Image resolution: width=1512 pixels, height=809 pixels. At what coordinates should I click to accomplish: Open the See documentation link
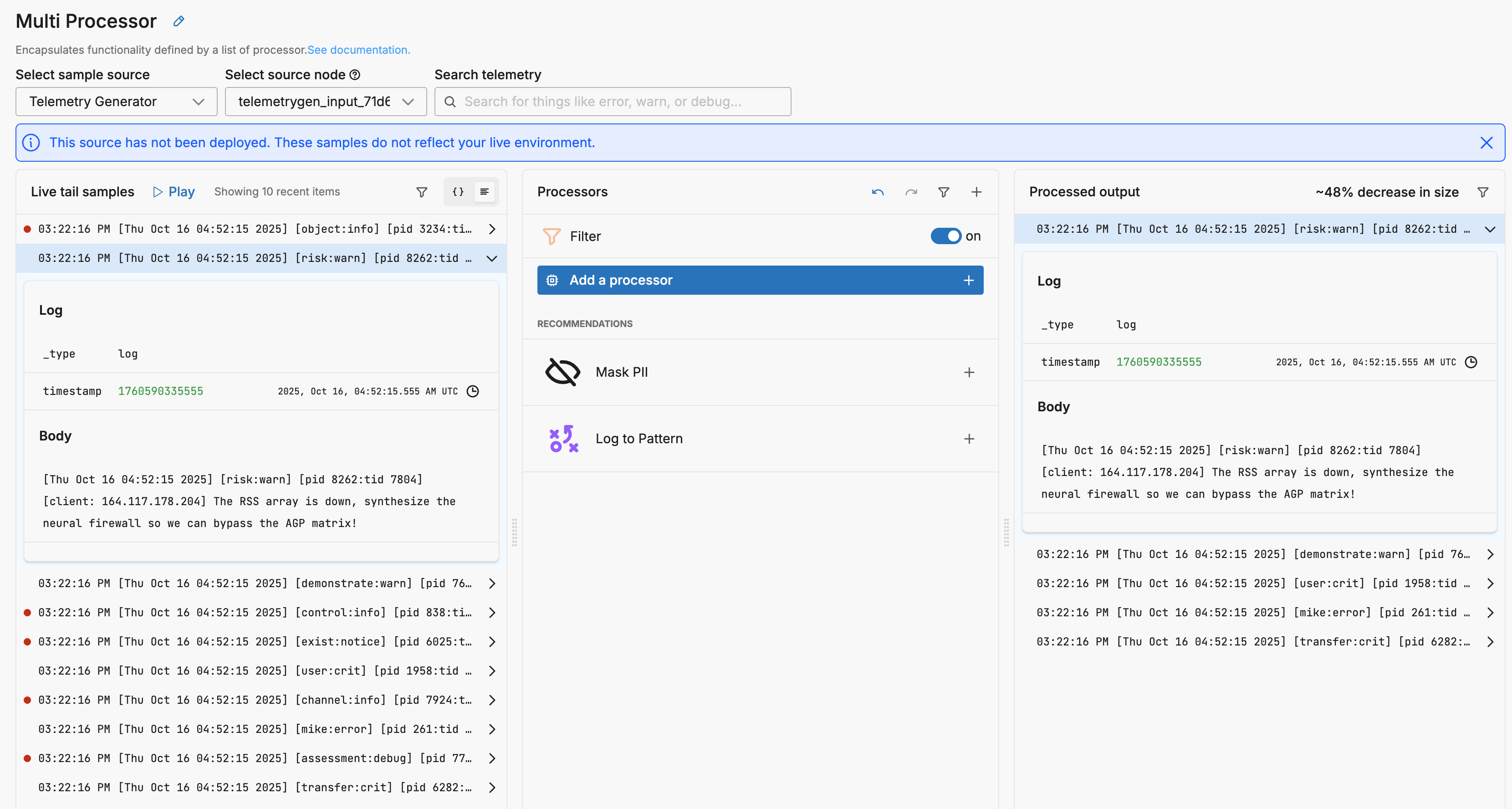pyautogui.click(x=358, y=50)
